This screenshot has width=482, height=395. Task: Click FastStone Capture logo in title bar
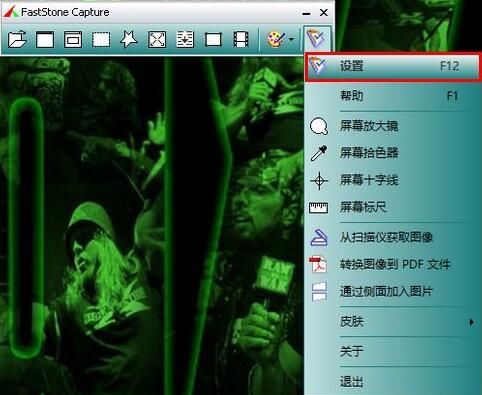click(11, 12)
